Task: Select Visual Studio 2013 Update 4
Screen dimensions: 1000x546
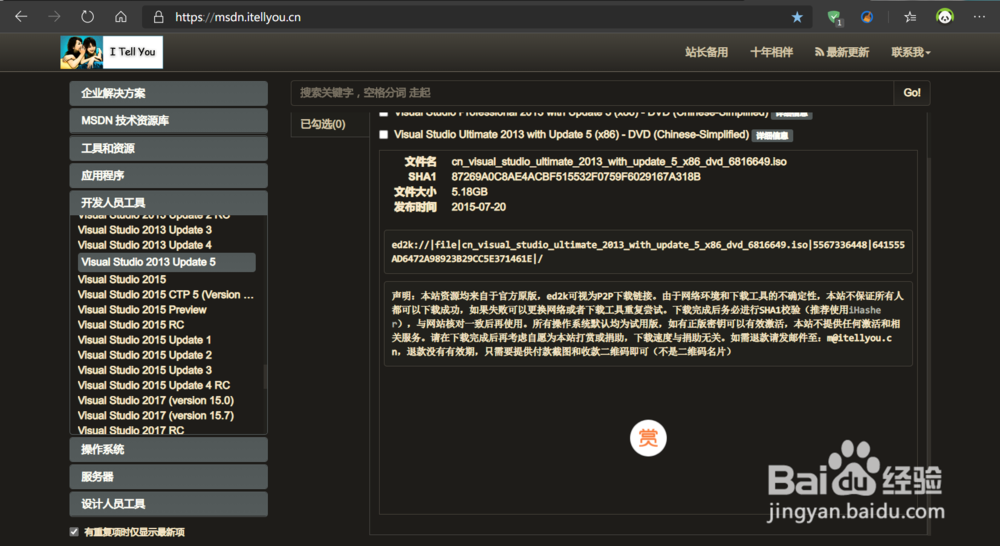Action: point(145,245)
